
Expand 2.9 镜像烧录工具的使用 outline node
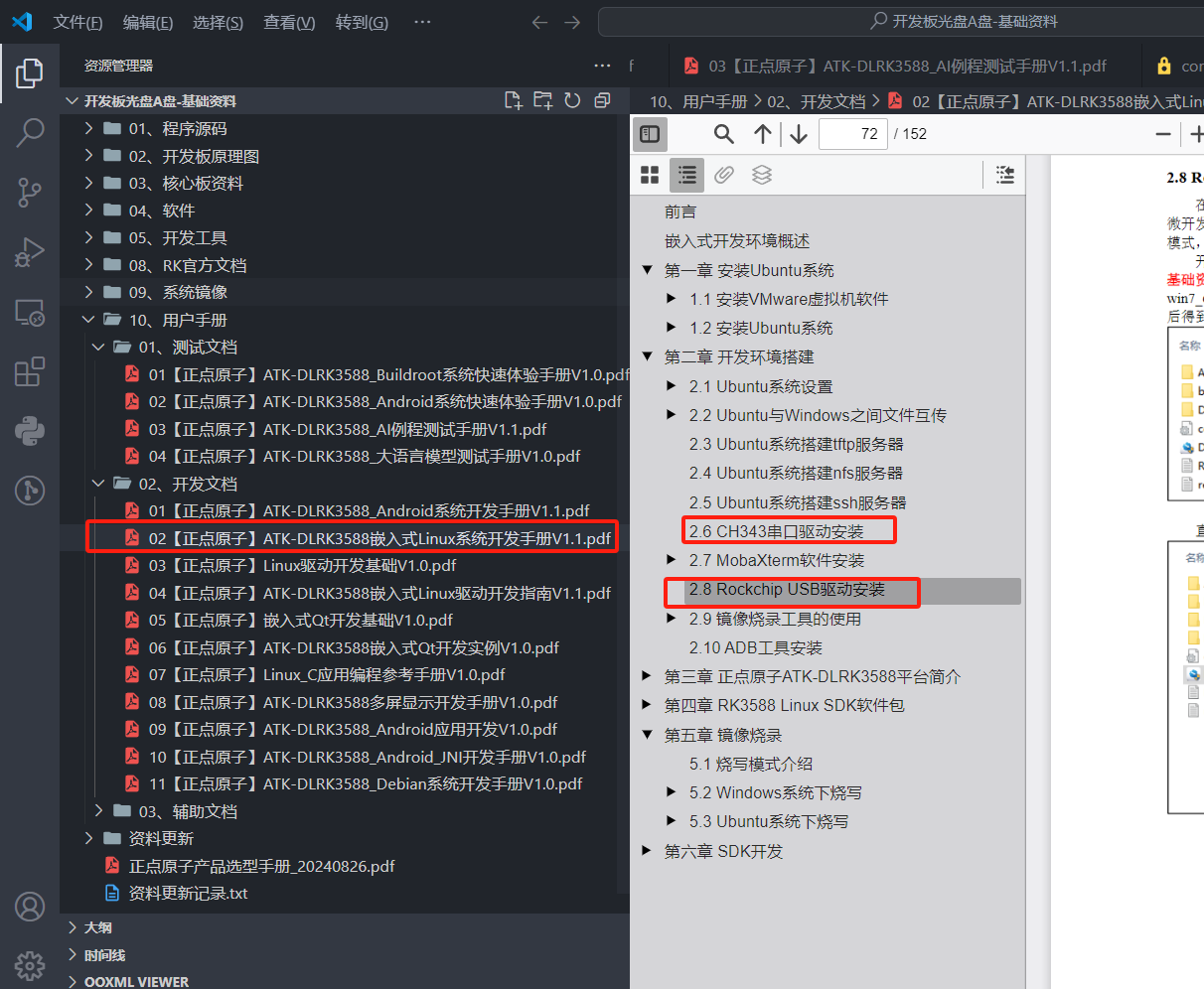coord(672,619)
